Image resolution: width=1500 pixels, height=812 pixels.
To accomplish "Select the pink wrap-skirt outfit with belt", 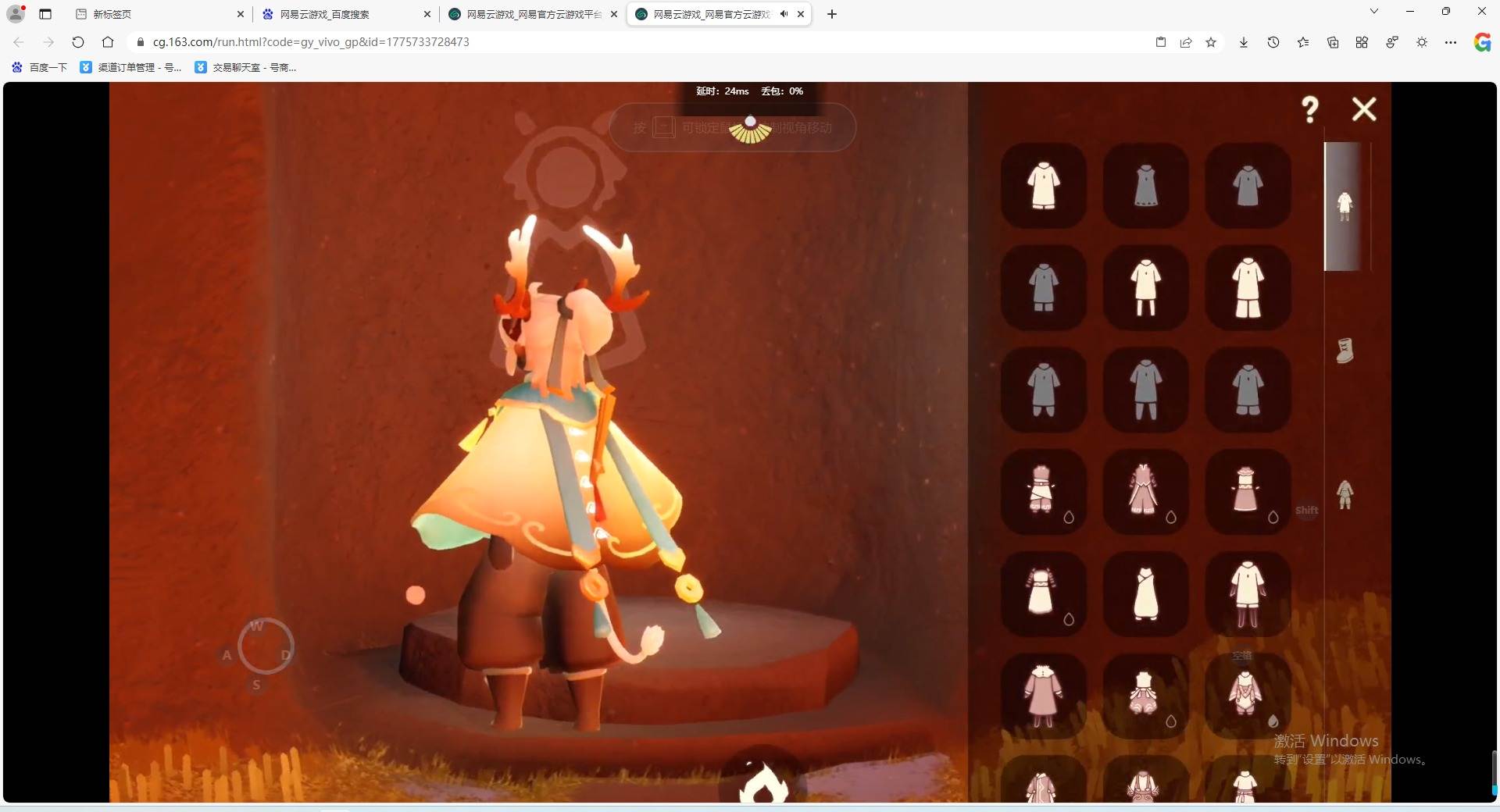I will (1044, 492).
